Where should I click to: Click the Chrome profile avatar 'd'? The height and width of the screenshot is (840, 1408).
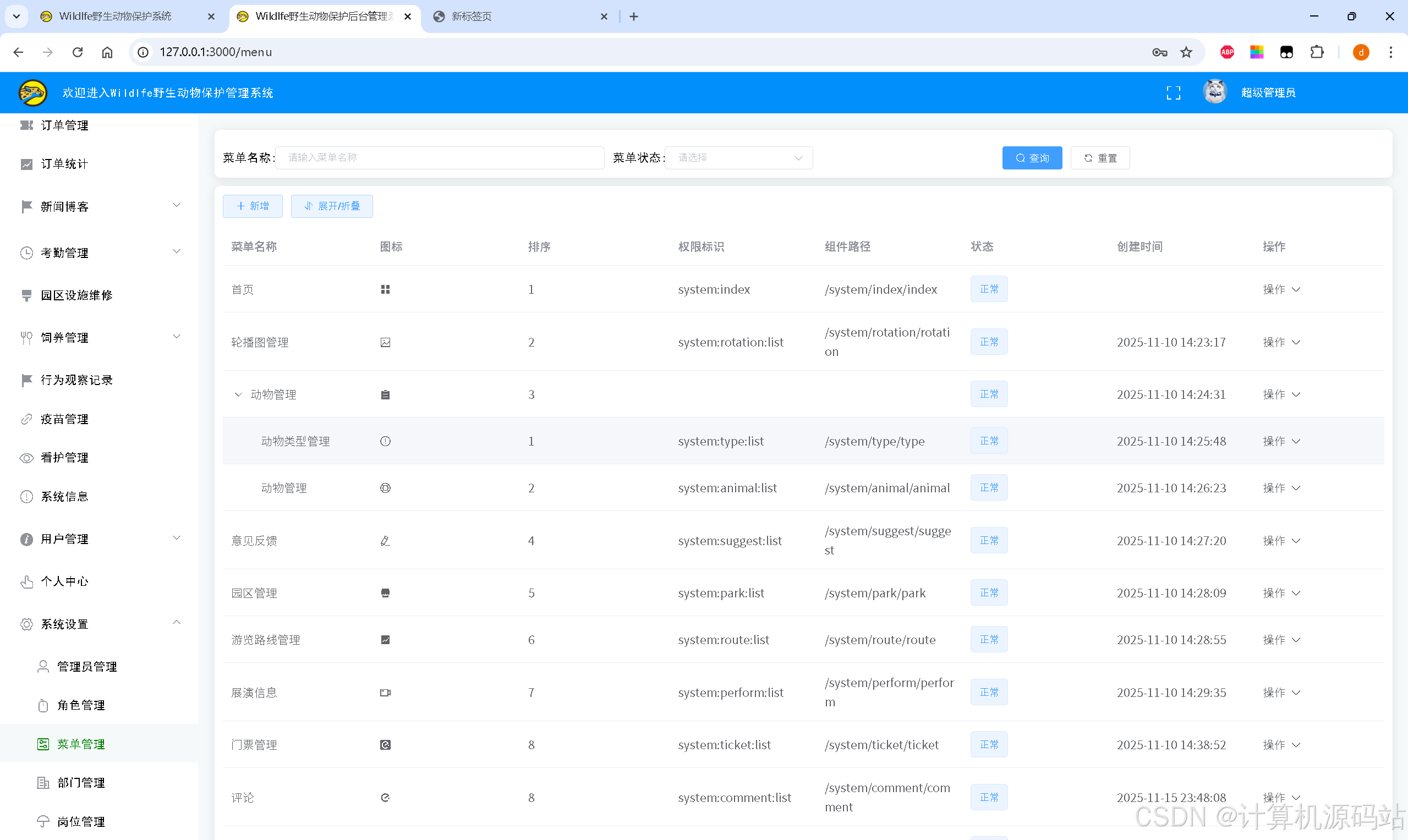(1361, 52)
